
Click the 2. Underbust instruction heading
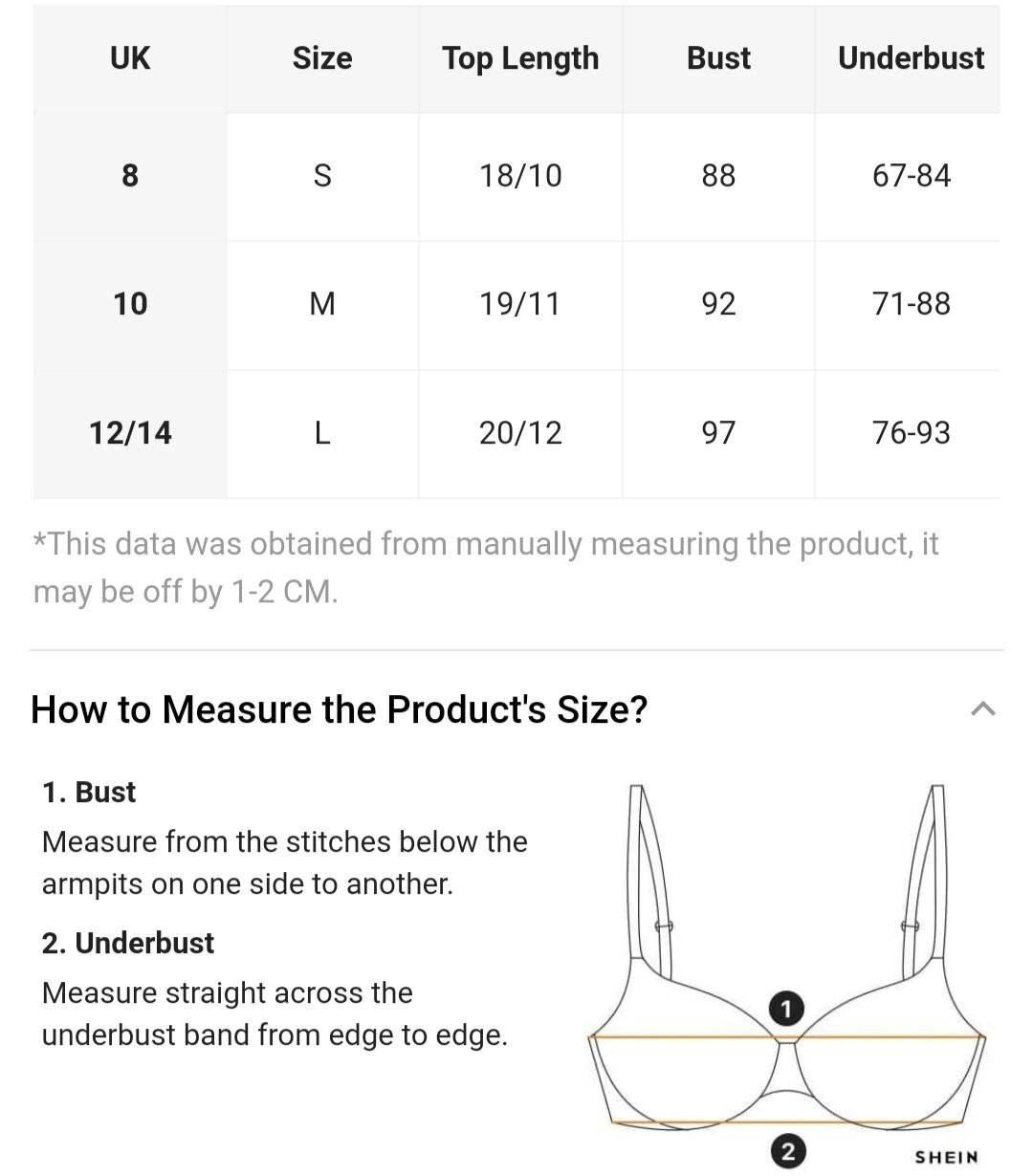tap(128, 944)
